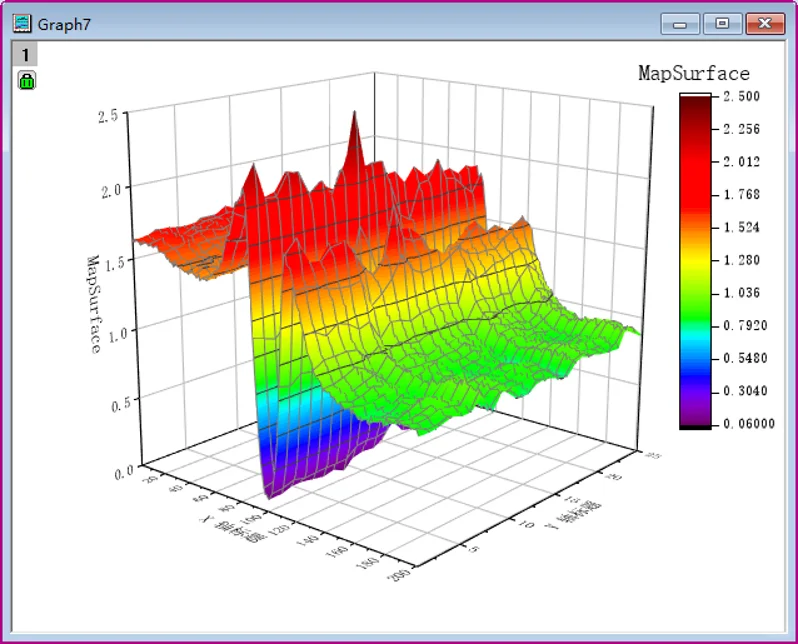Click Z-axis tick label 2.0
This screenshot has width=798, height=644.
[x=111, y=191]
